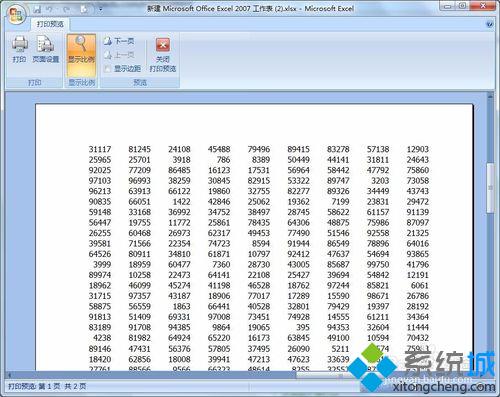
Task: Click 上一页 previous page
Action: click(x=119, y=55)
